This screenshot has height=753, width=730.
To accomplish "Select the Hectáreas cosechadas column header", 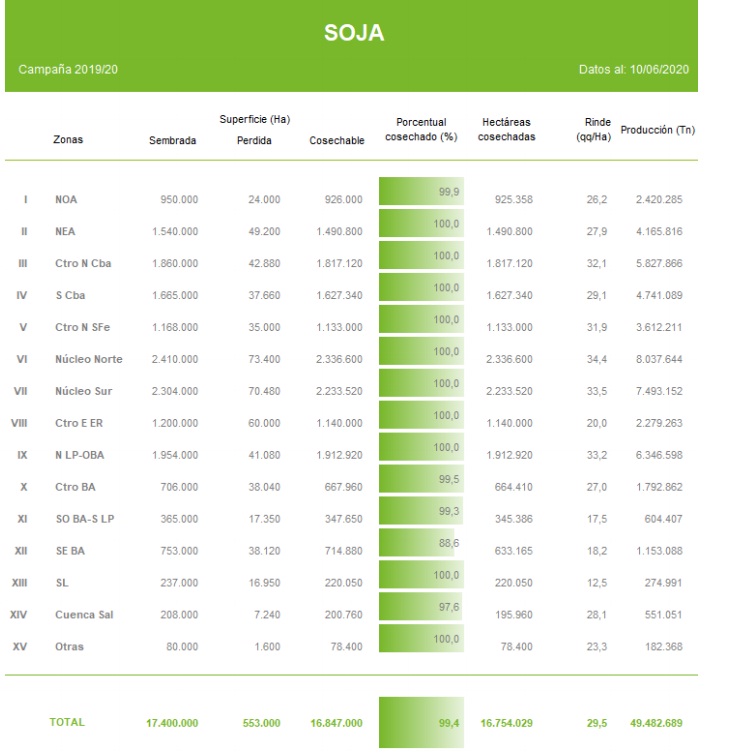I will (505, 129).
